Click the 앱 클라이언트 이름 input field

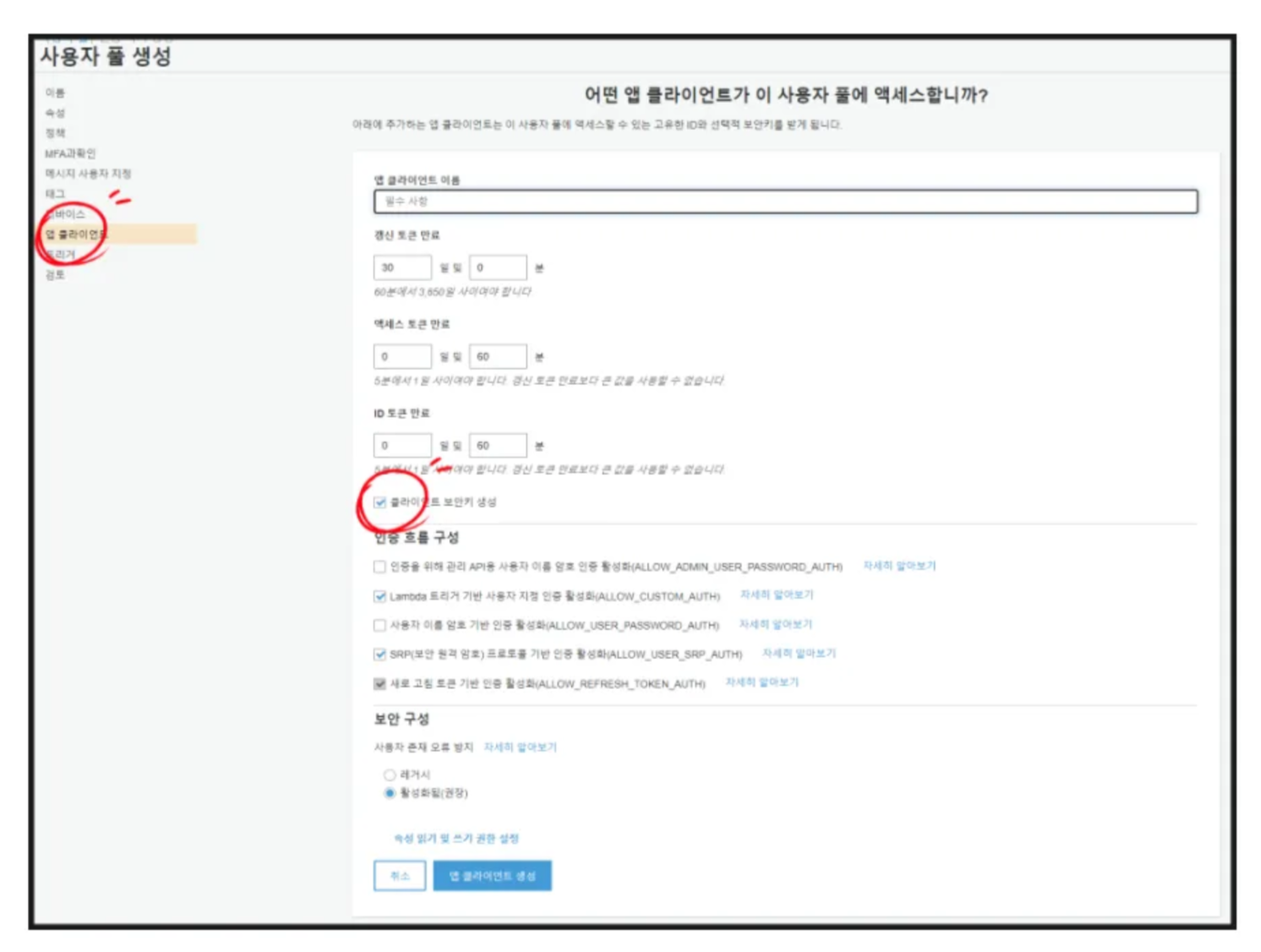click(x=786, y=201)
